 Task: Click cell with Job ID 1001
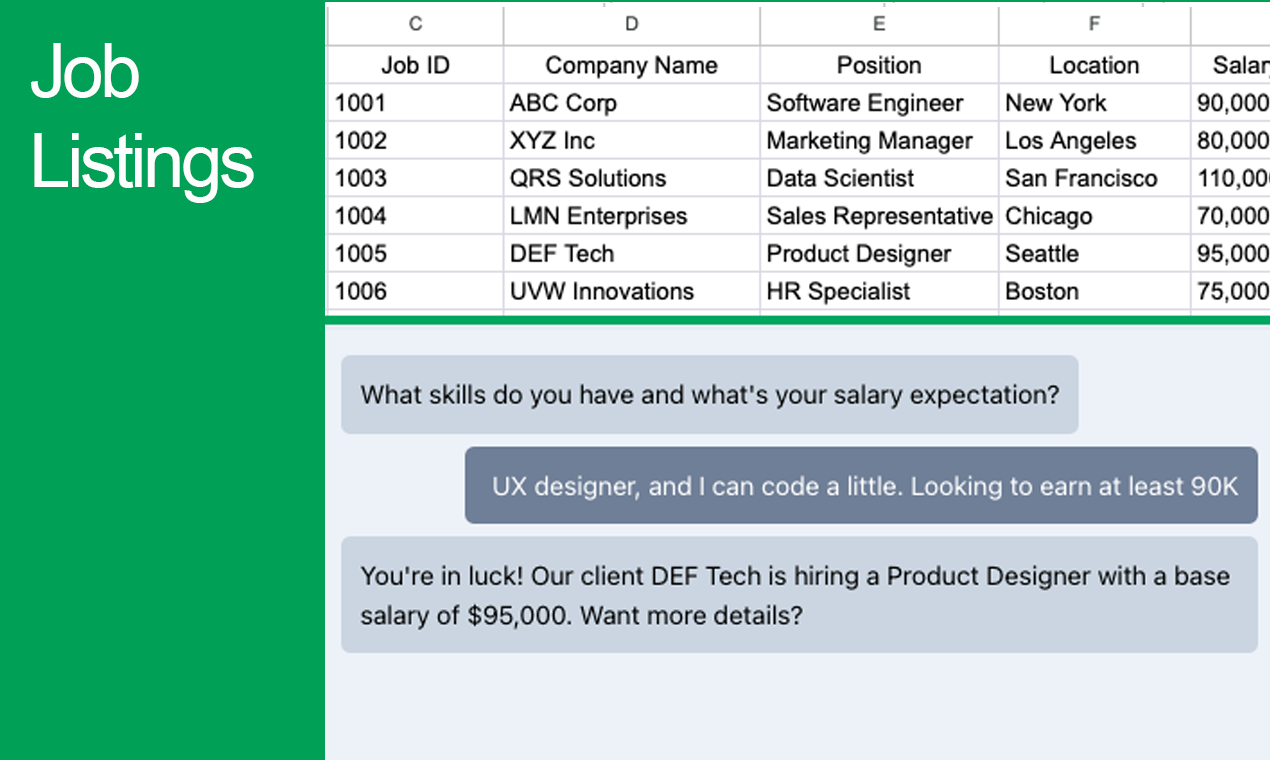point(415,103)
